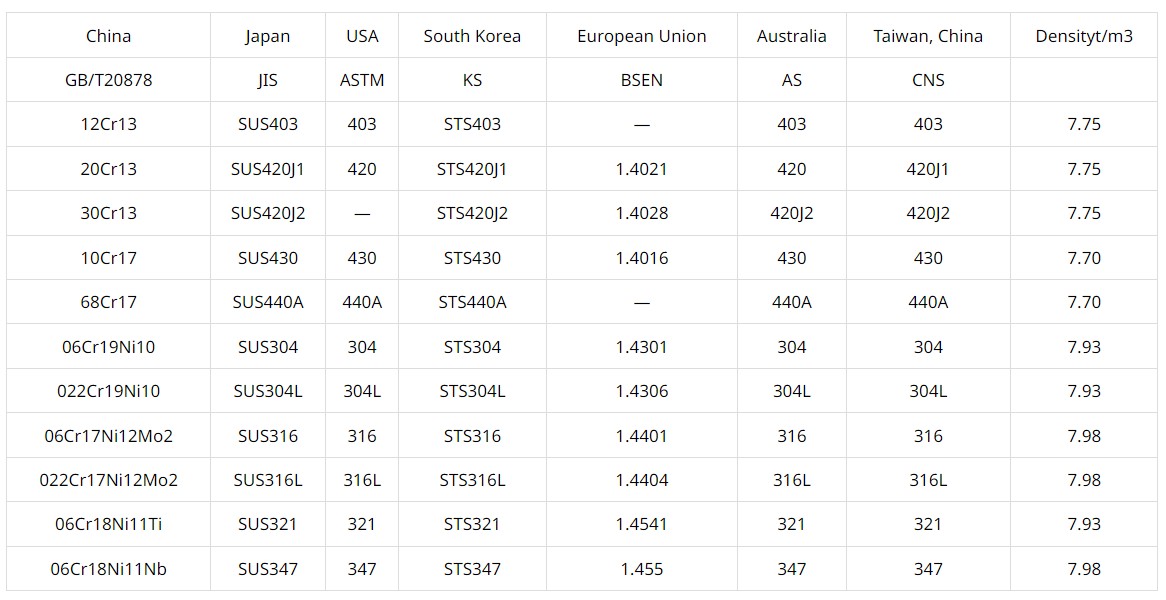1166x600 pixels.
Task: Click the 06Cr19Ni10 grade cell
Action: click(108, 347)
